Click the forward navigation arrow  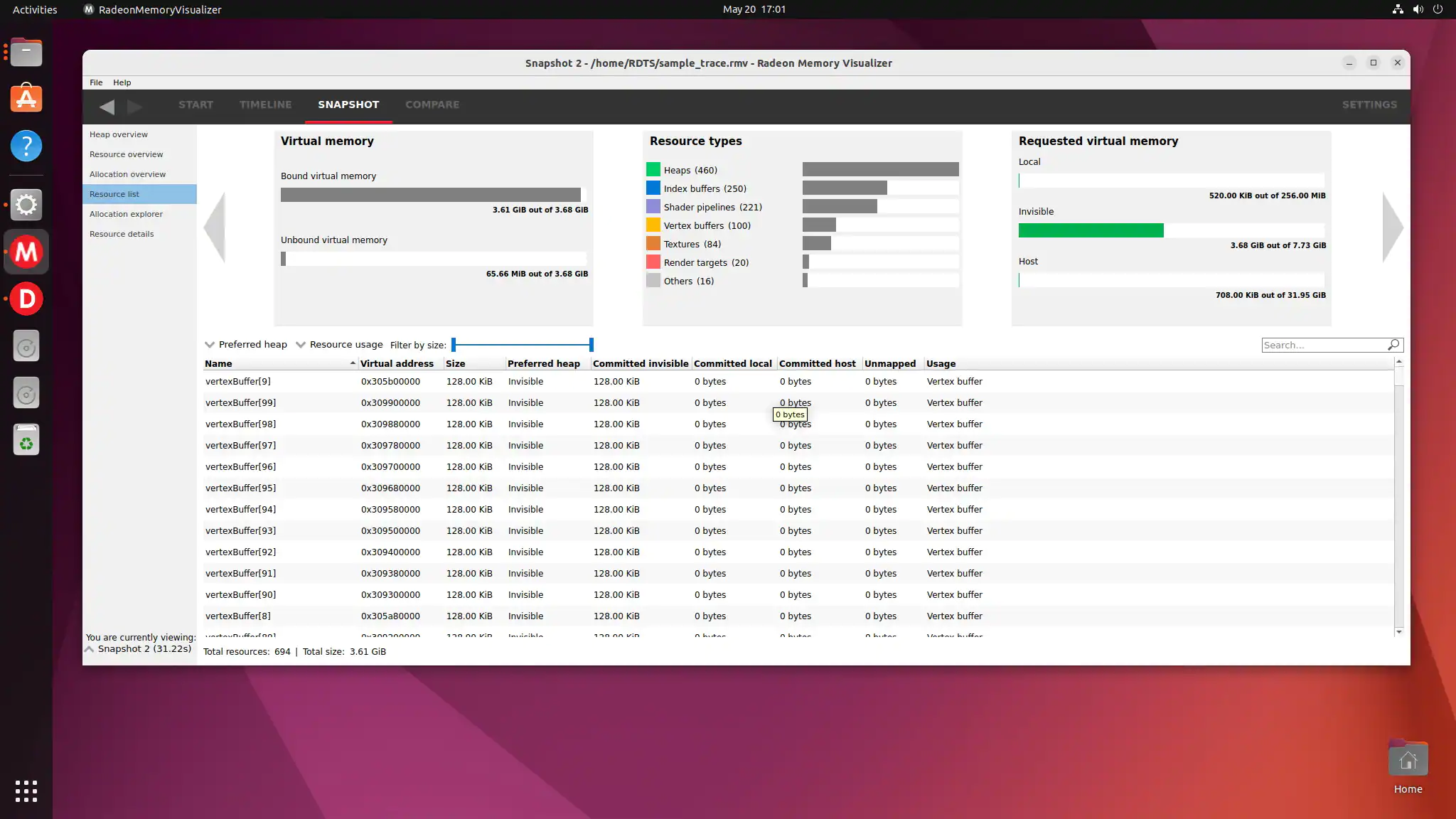[134, 107]
